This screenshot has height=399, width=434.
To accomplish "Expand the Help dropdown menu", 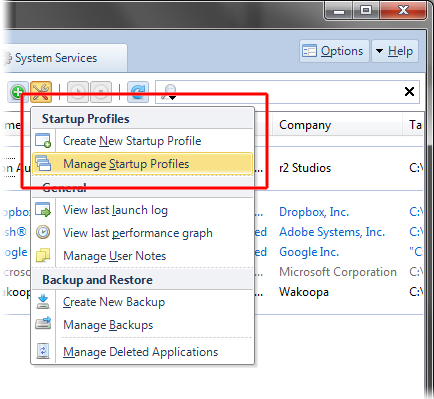I will 395,51.
